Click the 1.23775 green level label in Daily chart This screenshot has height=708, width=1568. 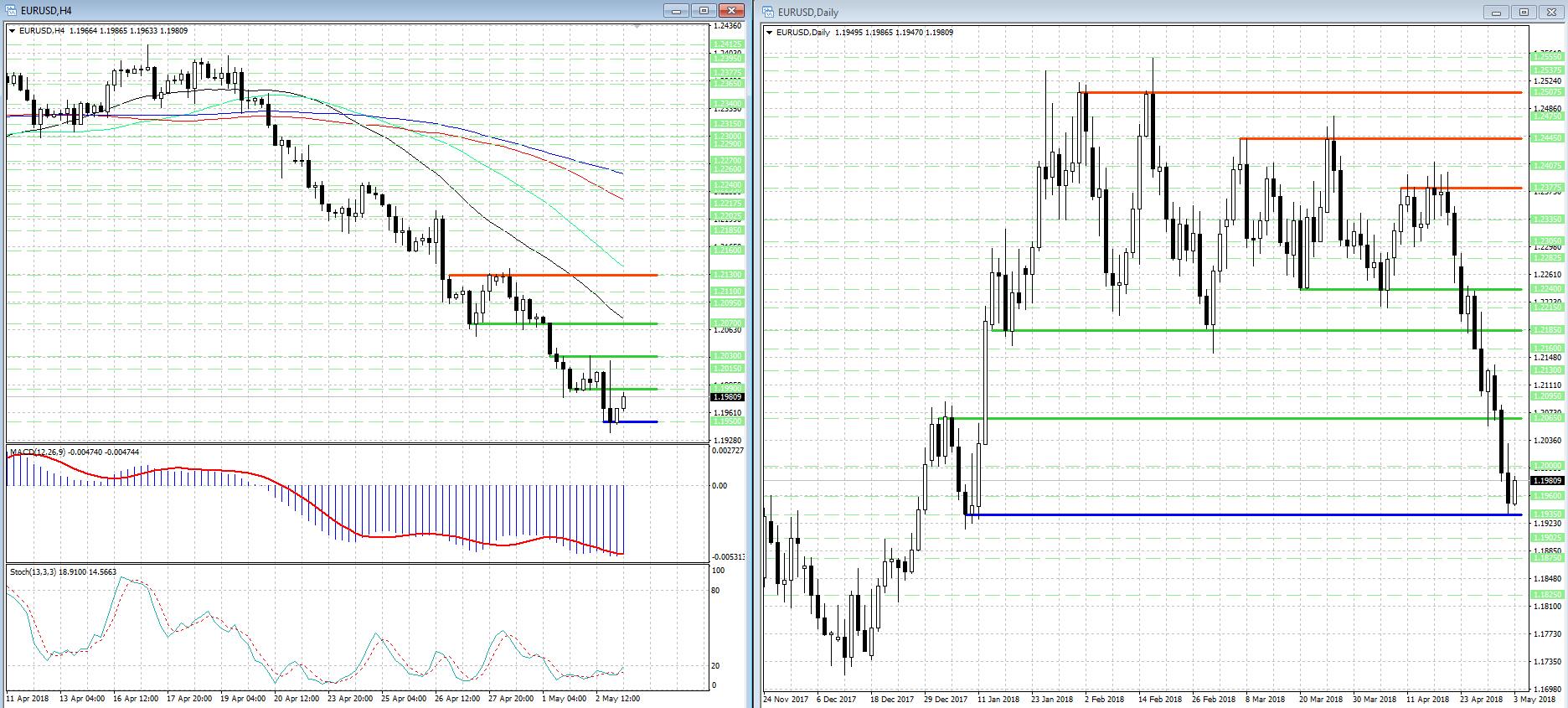1548,188
